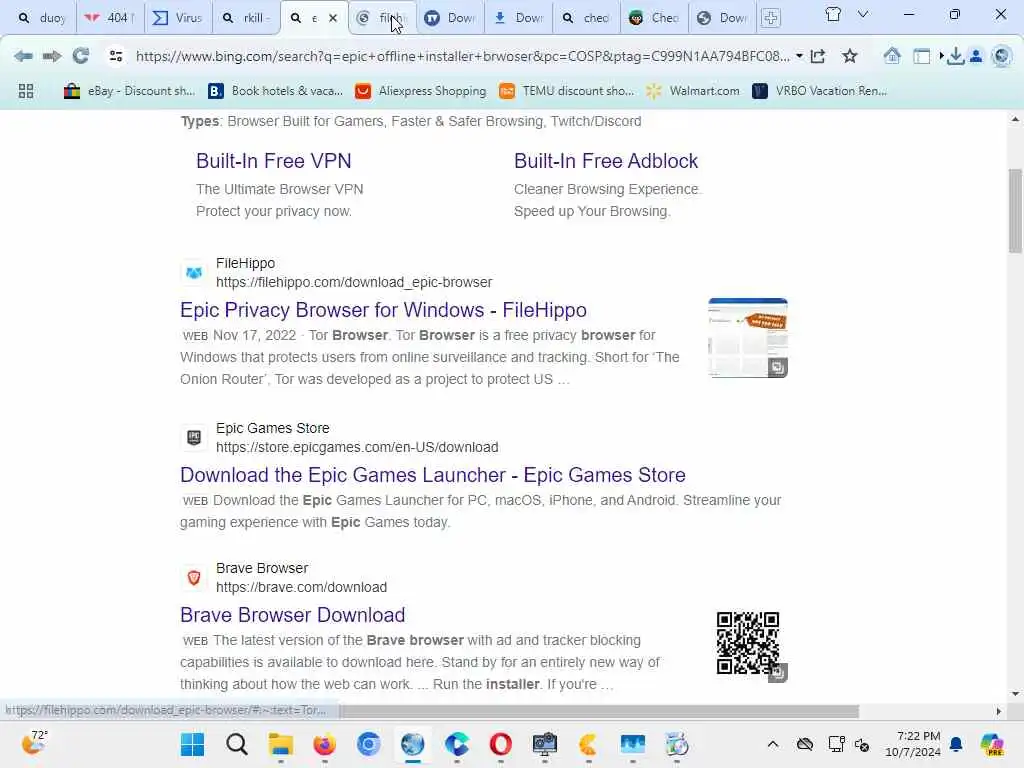Toggle the side panel icon
The width and height of the screenshot is (1024, 768).
coord(921,56)
